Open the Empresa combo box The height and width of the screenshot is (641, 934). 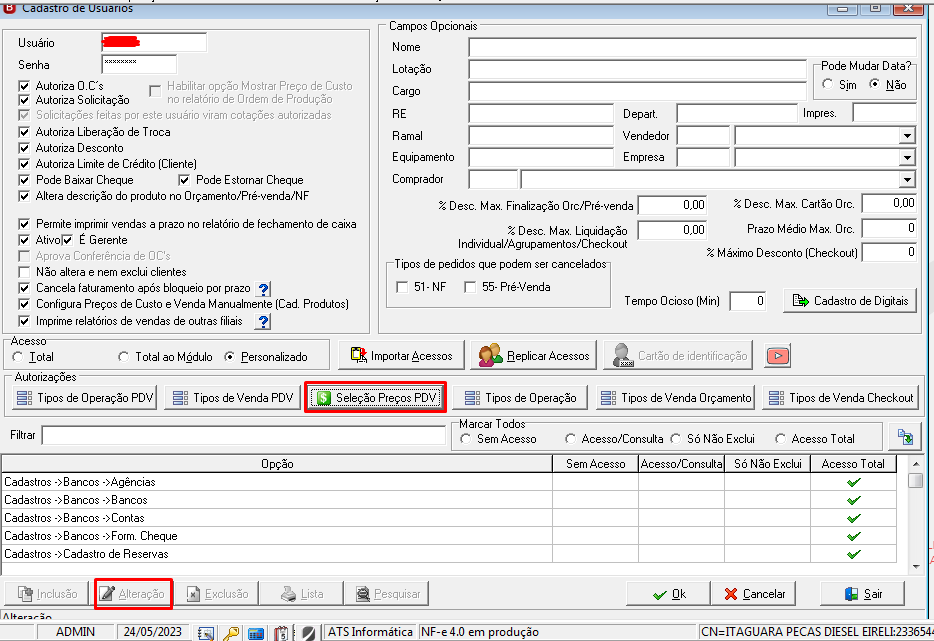[x=907, y=158]
